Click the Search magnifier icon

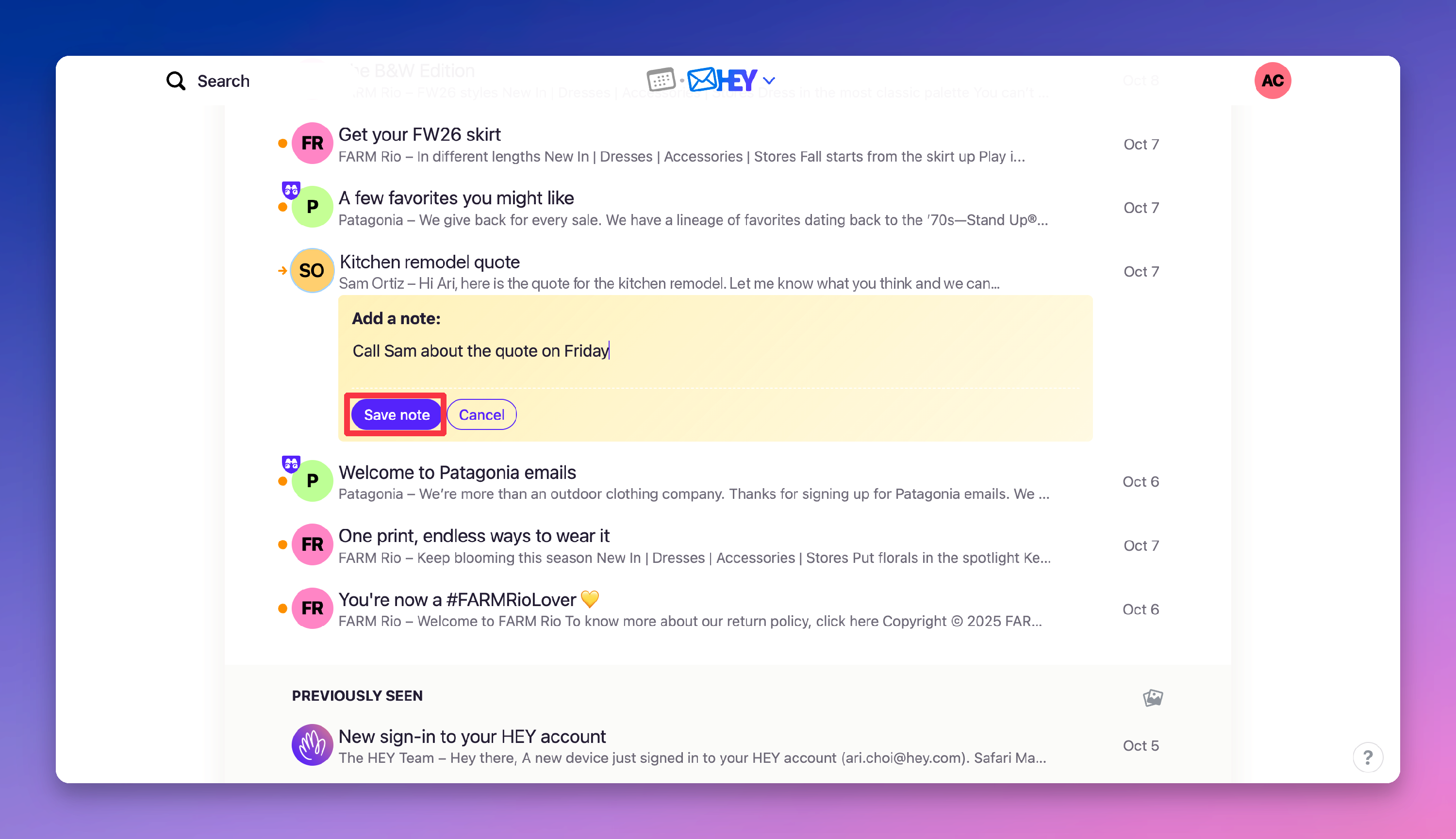click(x=176, y=81)
